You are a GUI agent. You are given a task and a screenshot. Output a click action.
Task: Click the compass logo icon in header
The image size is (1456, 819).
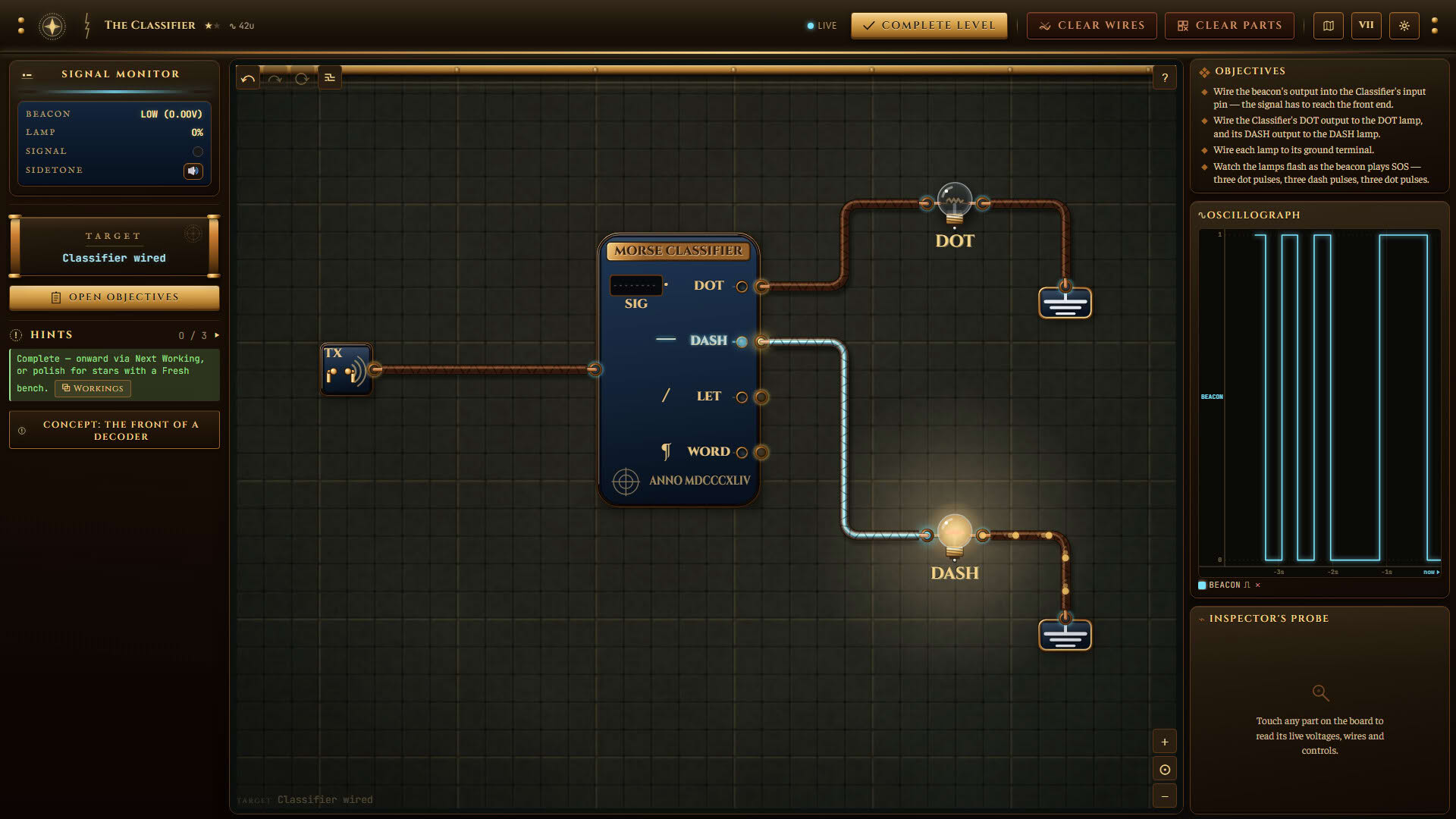[52, 26]
